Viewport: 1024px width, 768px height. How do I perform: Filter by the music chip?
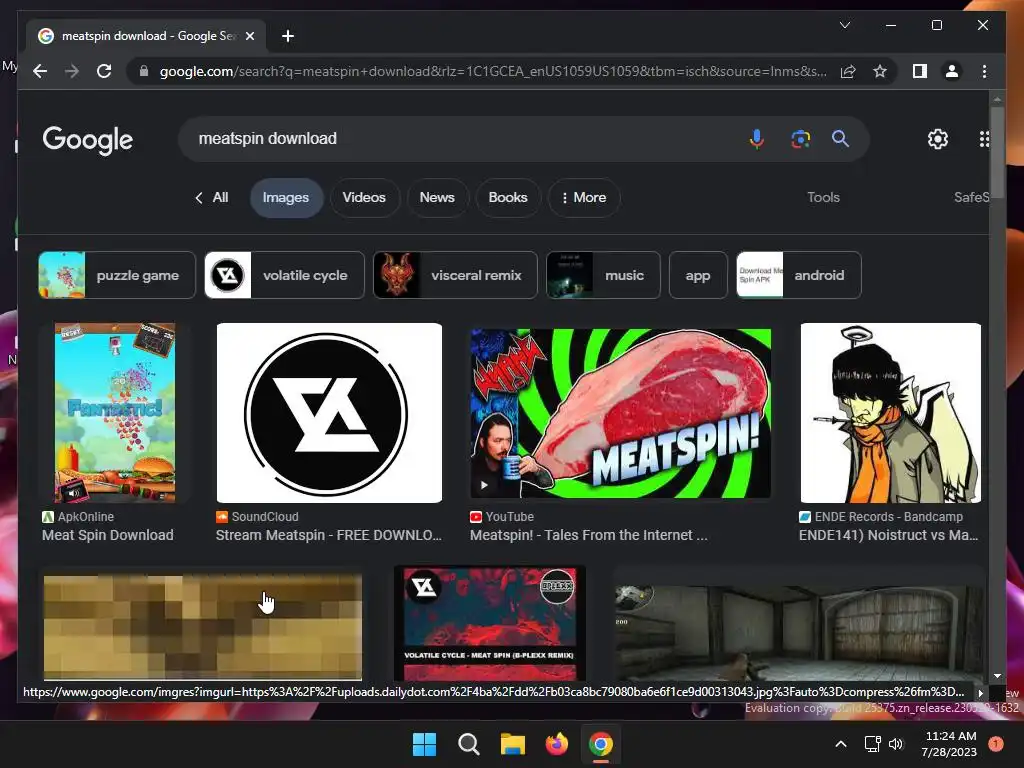(x=603, y=275)
